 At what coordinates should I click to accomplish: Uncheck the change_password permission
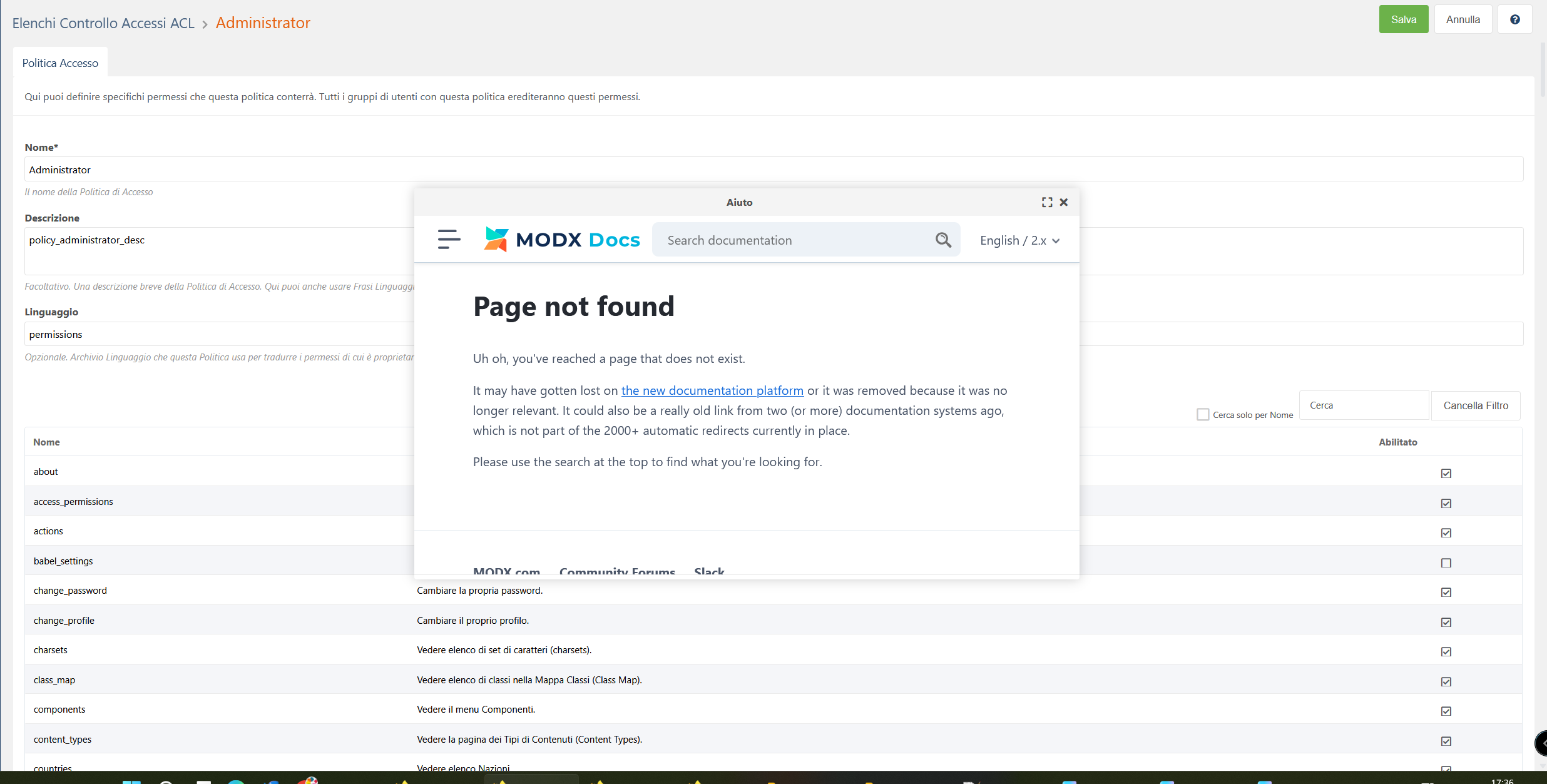point(1446,592)
